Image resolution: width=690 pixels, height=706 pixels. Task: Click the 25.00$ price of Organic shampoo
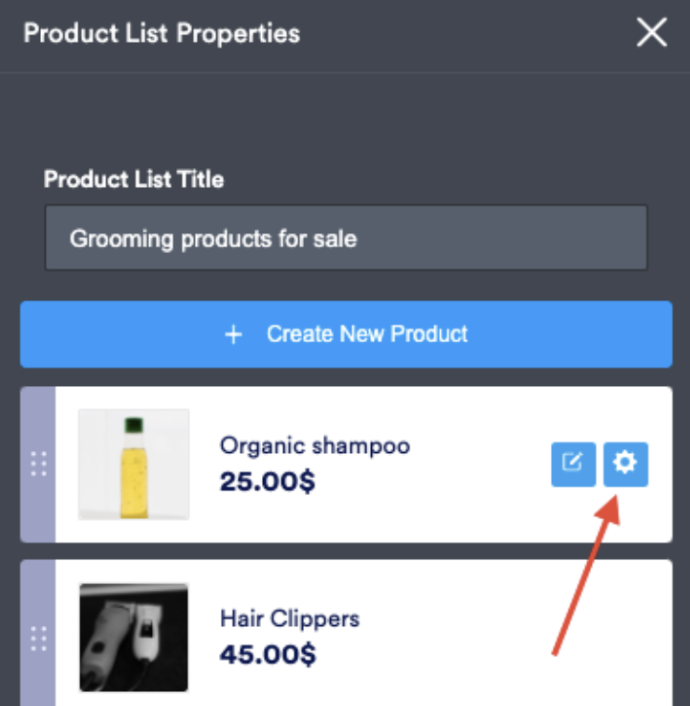coord(267,482)
